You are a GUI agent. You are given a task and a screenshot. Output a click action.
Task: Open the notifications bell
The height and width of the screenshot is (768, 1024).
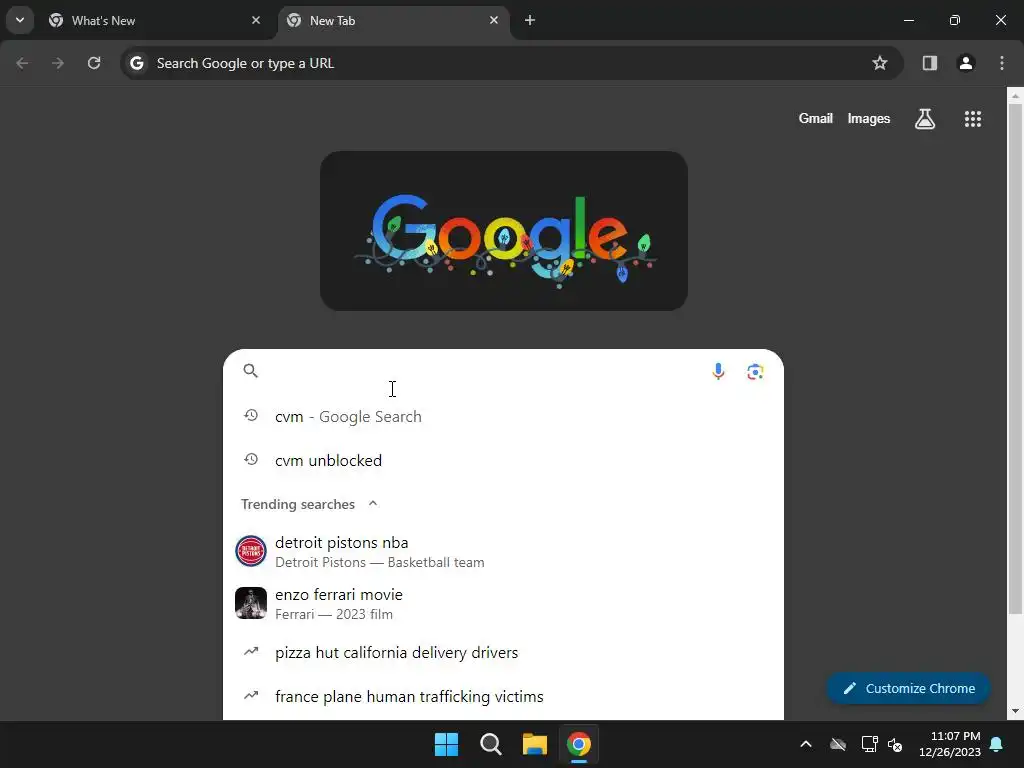click(997, 744)
